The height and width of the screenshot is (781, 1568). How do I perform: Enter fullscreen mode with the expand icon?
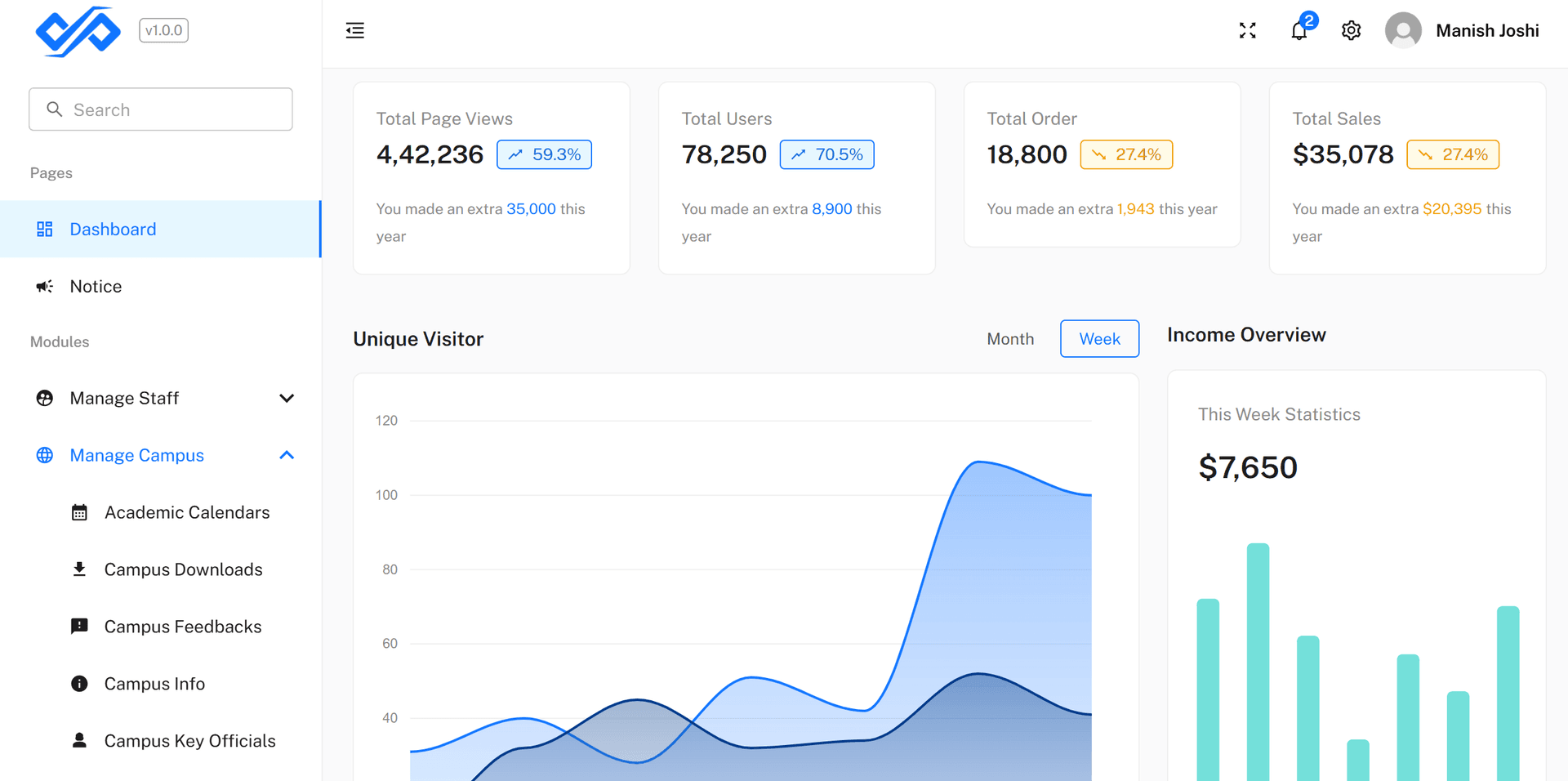pyautogui.click(x=1247, y=31)
